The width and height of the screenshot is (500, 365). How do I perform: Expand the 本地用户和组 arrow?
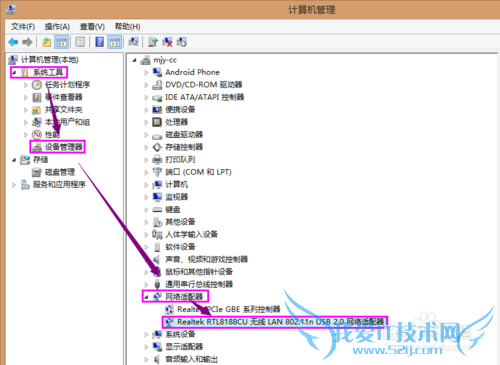26,122
